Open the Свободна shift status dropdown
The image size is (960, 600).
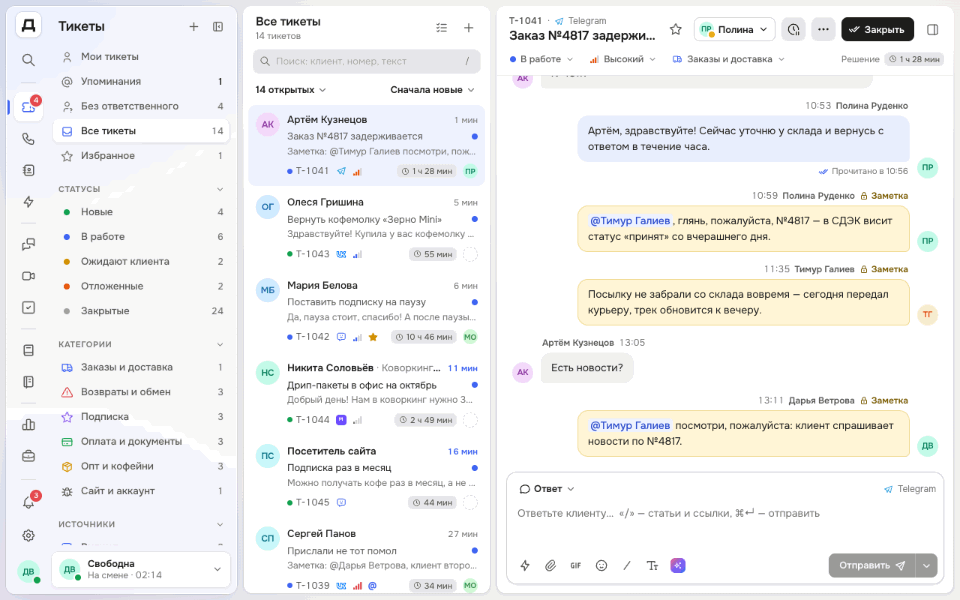point(141,569)
